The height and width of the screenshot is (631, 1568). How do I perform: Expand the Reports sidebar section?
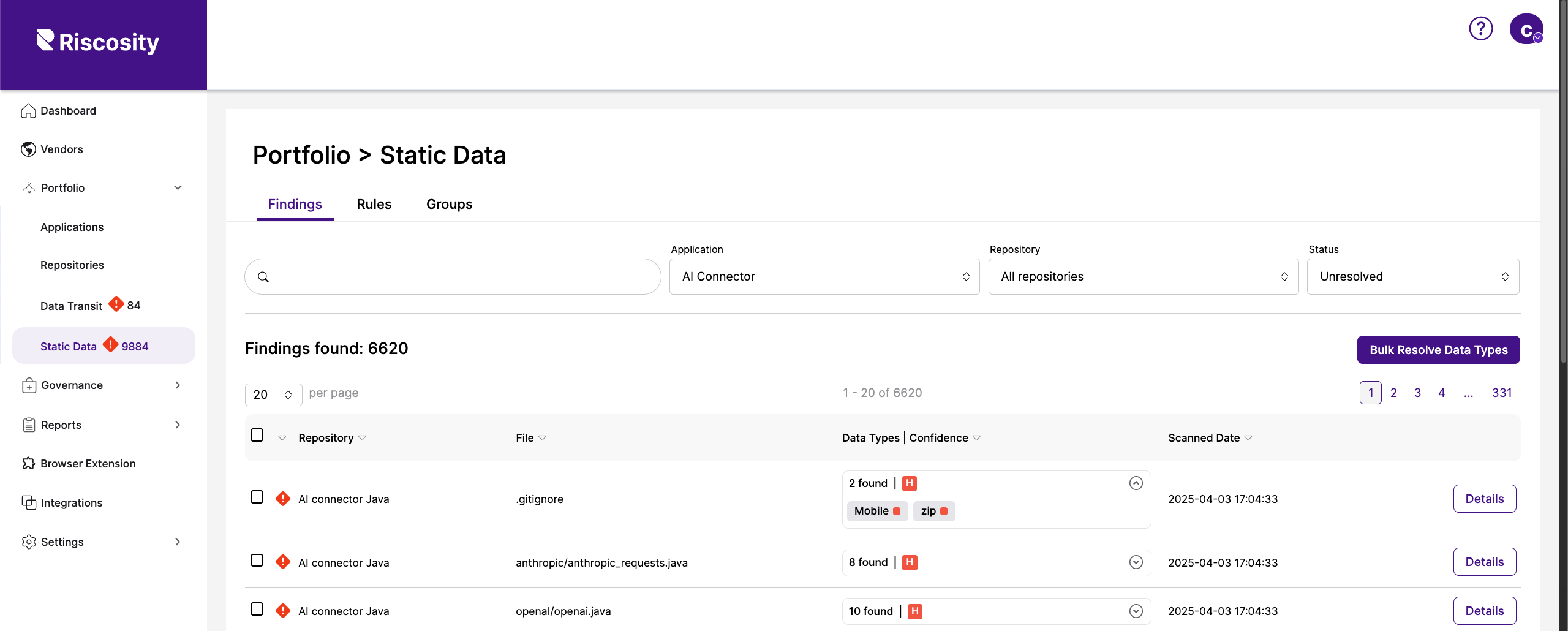coord(178,425)
